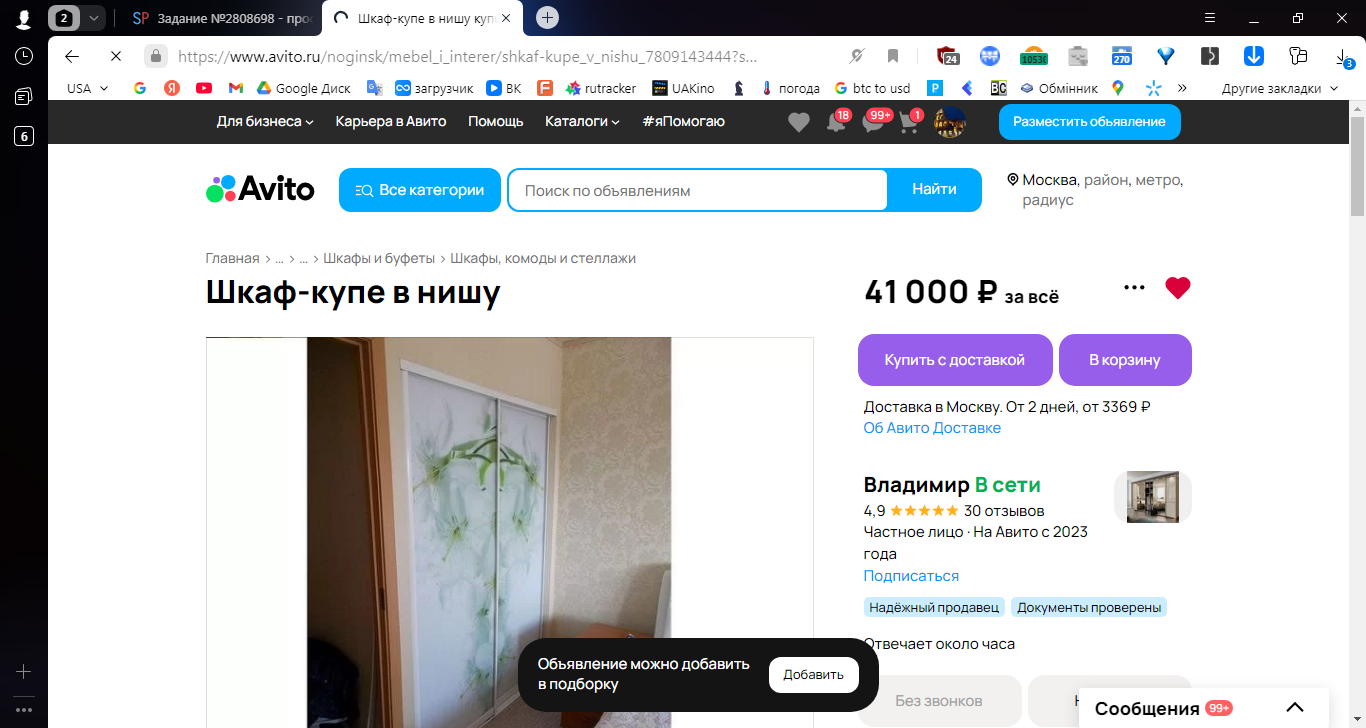Open the Google Maps pin bookmark
Image resolution: width=1366 pixels, height=728 pixels.
point(1118,88)
